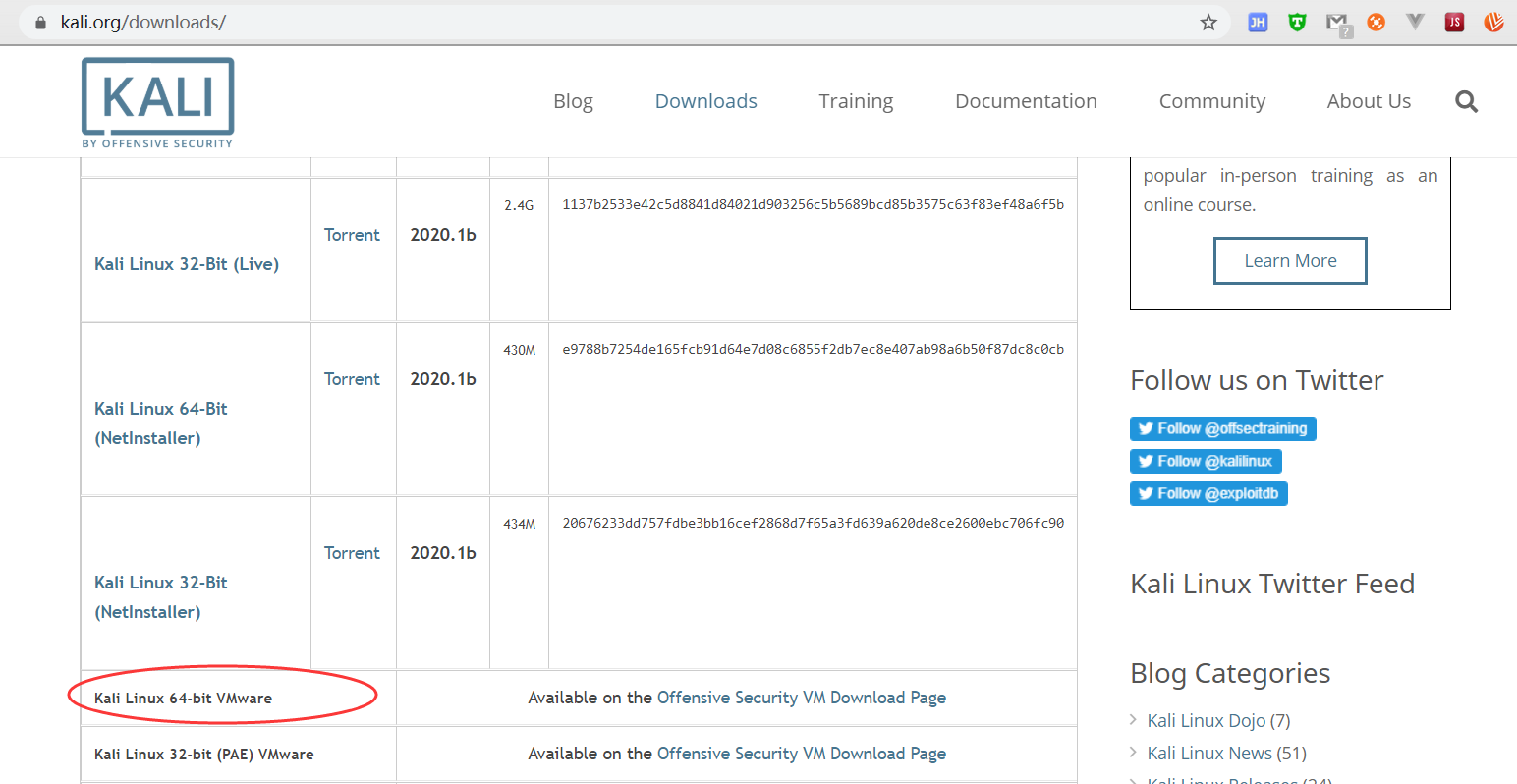The height and width of the screenshot is (784, 1517).
Task: Open the Downloads menu item
Action: pyautogui.click(x=705, y=101)
